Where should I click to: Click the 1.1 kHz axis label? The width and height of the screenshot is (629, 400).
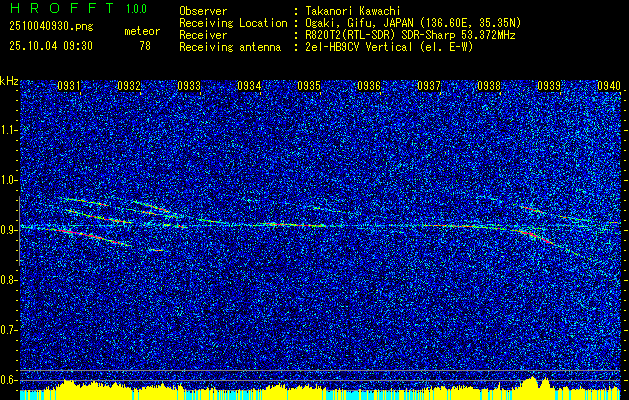[x=8, y=130]
